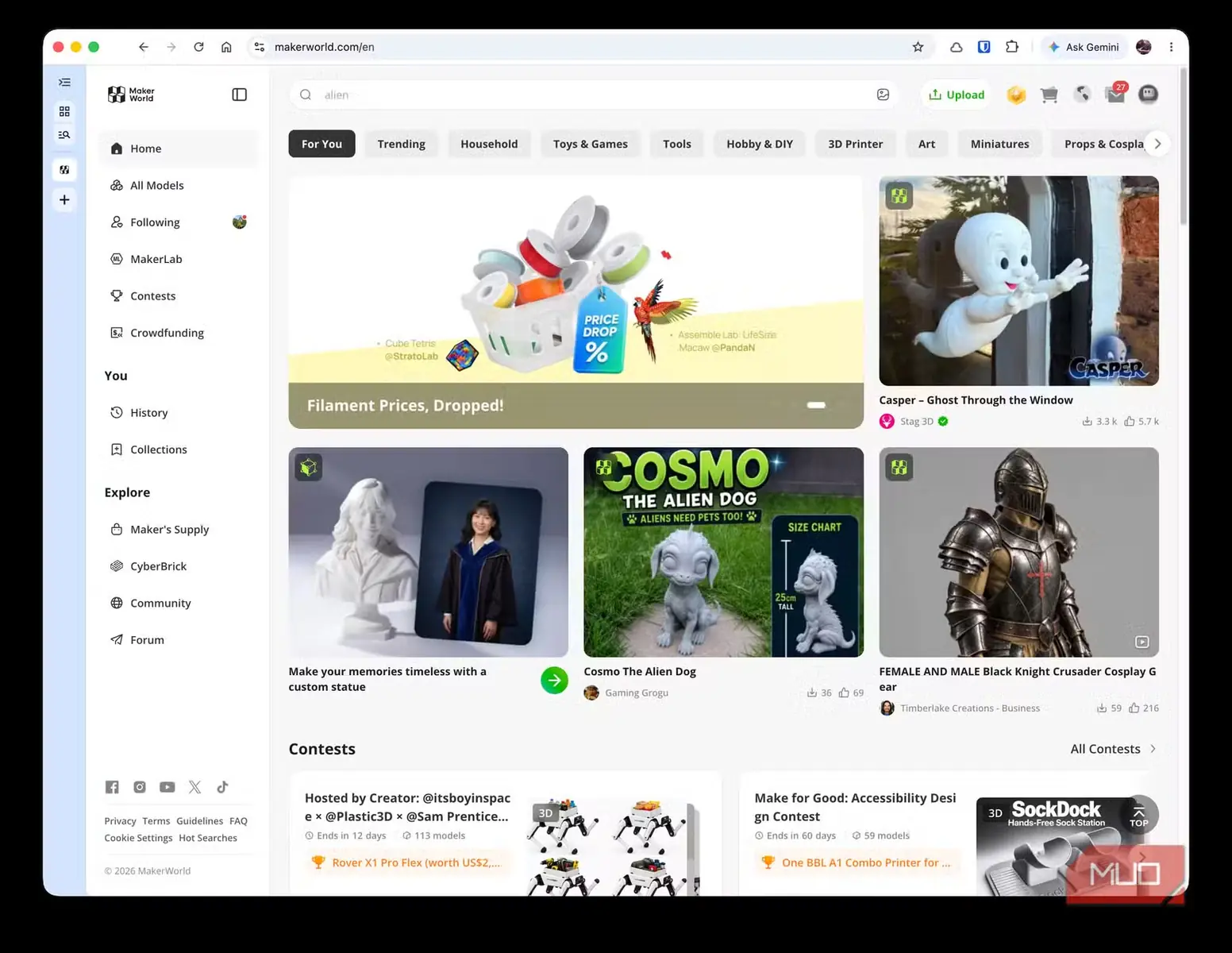Viewport: 1232px width, 953px height.
Task: Open the shopping cart icon
Action: (1049, 95)
